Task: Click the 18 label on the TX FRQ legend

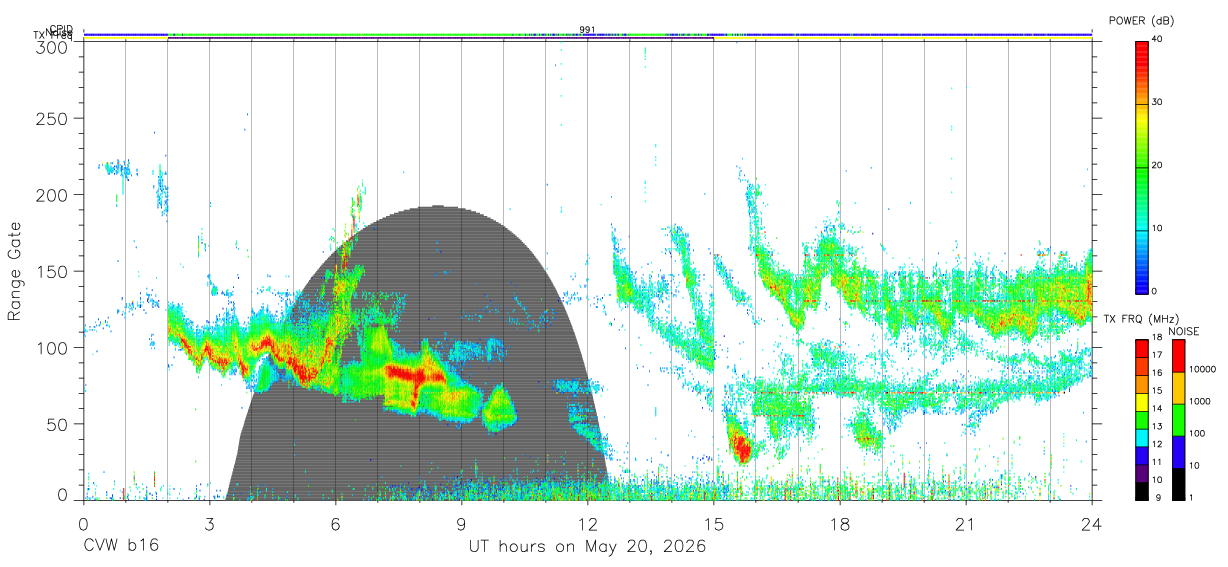Action: [1157, 339]
